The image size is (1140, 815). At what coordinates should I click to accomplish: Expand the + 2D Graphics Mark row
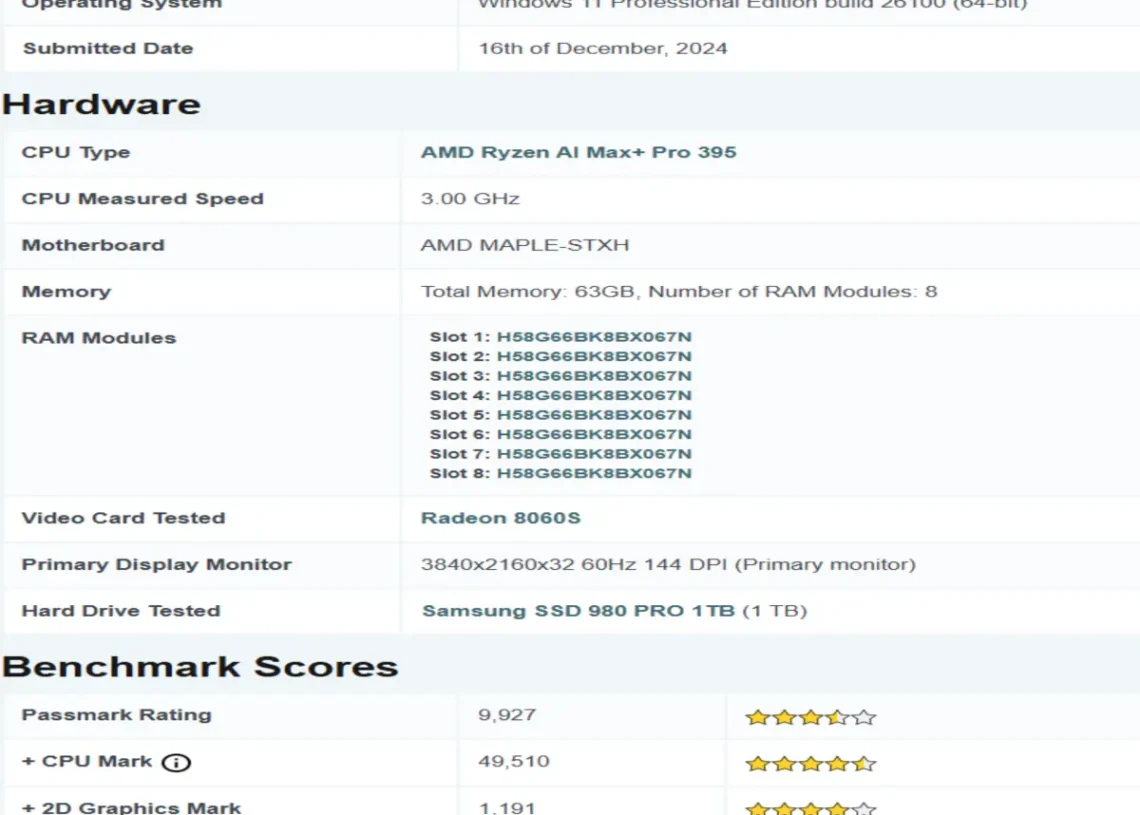point(131,807)
